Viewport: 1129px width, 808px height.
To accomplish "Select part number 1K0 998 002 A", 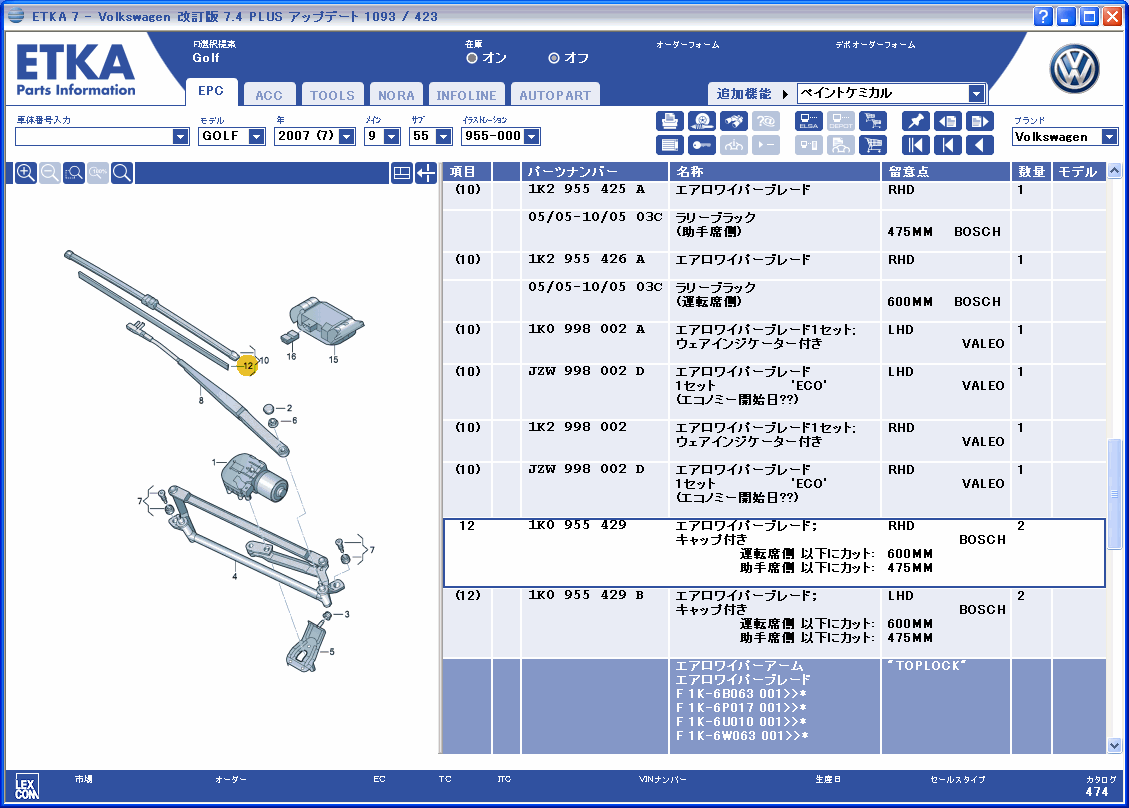I will [x=586, y=329].
